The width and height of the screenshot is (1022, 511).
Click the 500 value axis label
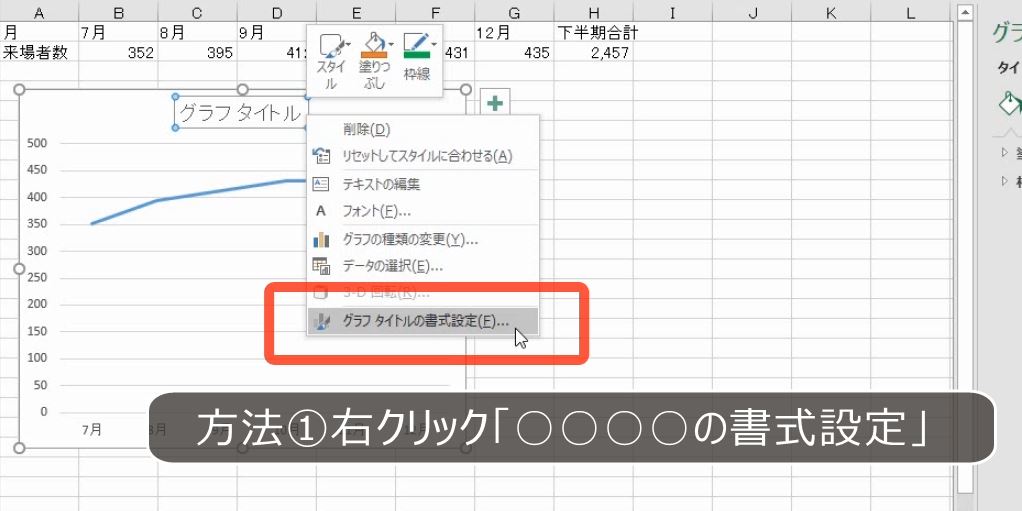pyautogui.click(x=38, y=143)
